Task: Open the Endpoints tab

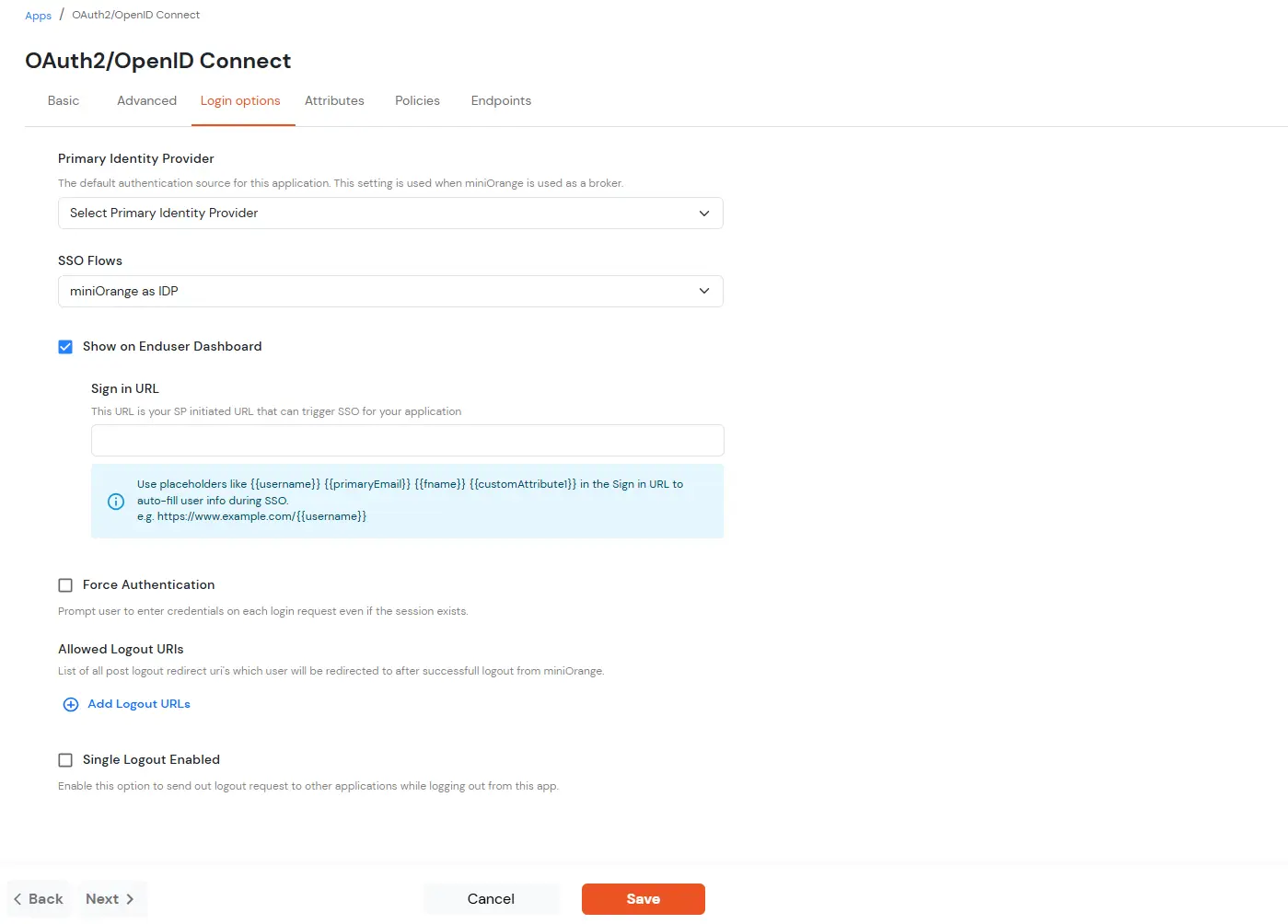Action: click(500, 100)
